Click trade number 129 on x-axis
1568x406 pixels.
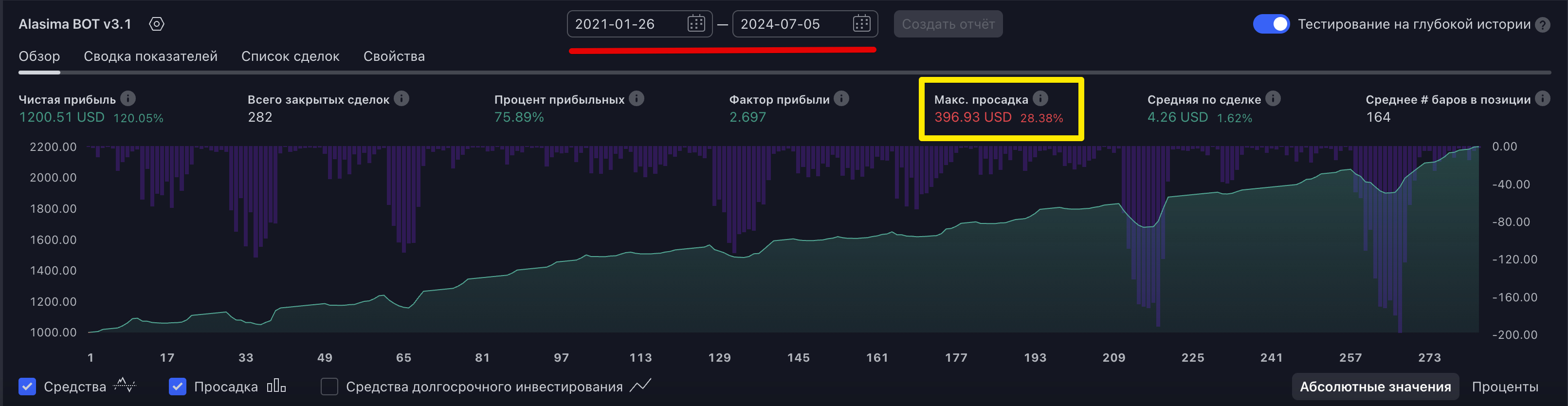tap(719, 358)
